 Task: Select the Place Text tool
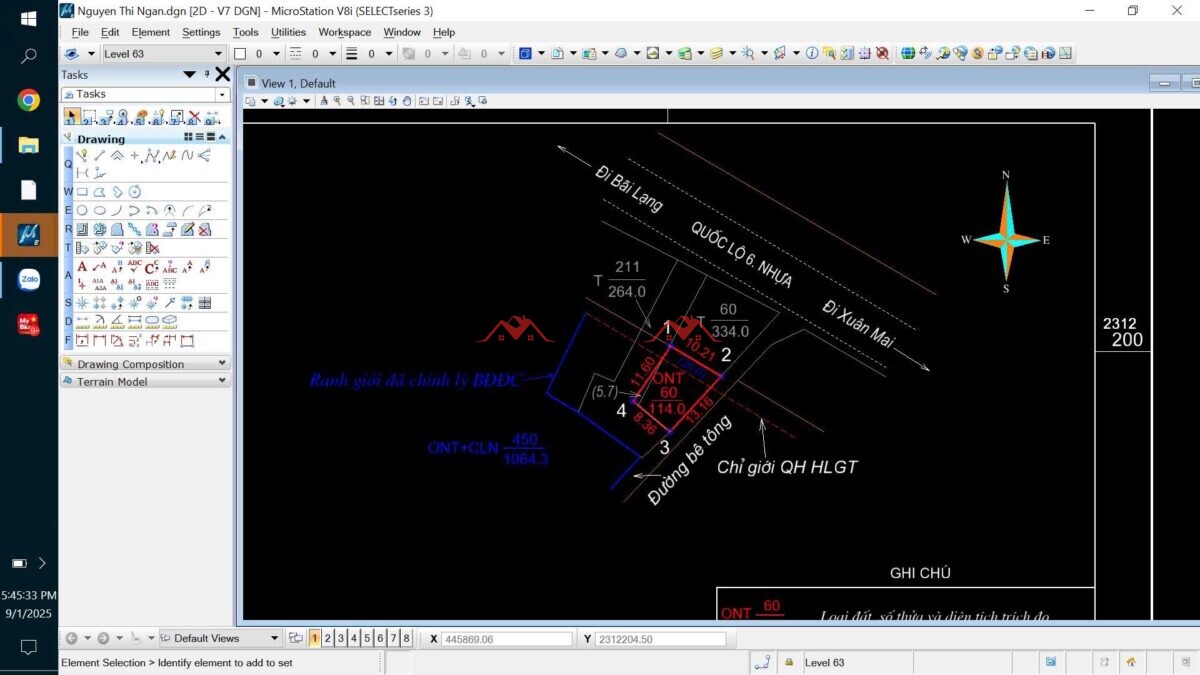point(82,267)
